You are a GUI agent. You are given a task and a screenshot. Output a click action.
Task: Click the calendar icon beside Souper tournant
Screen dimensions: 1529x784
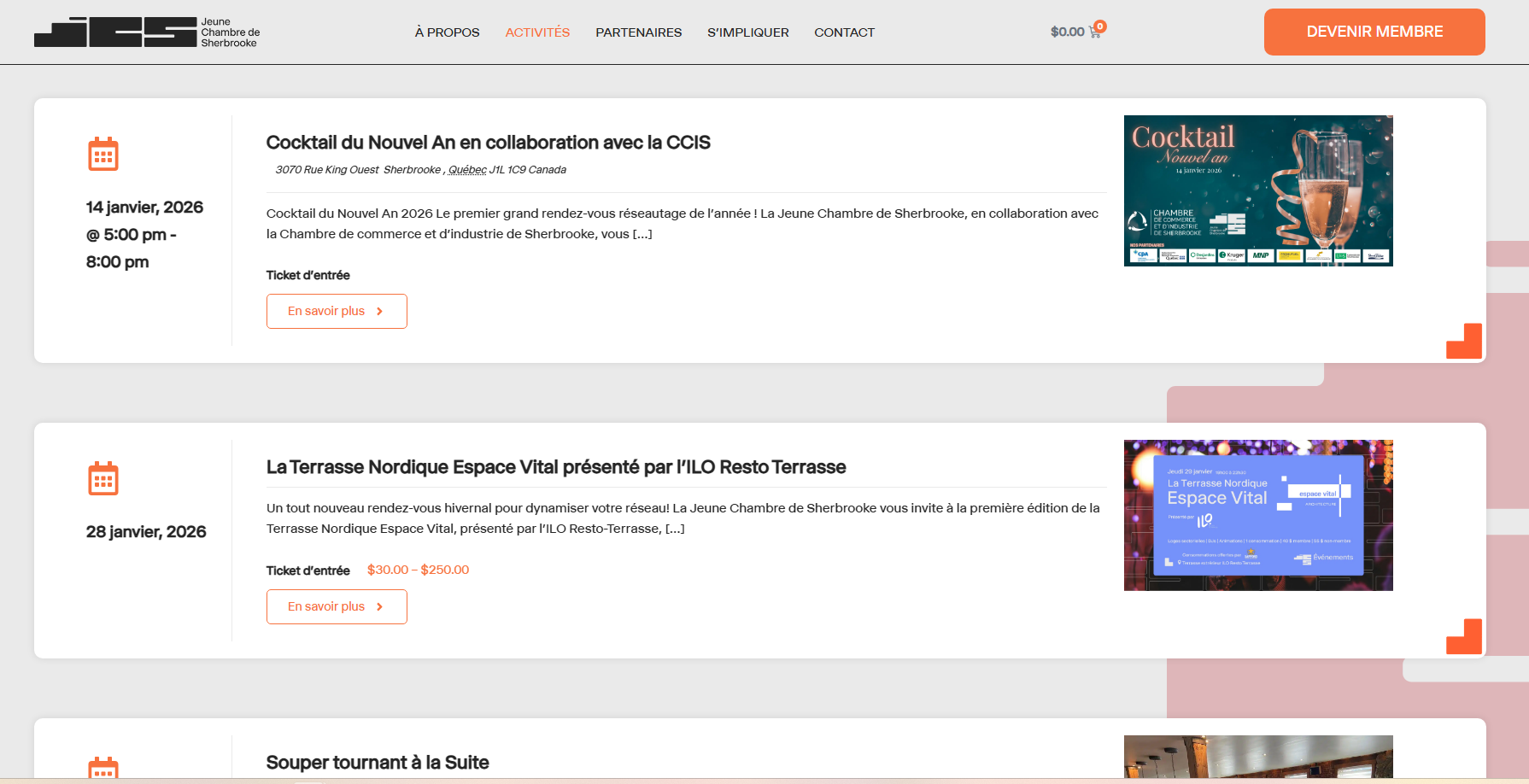tap(103, 767)
